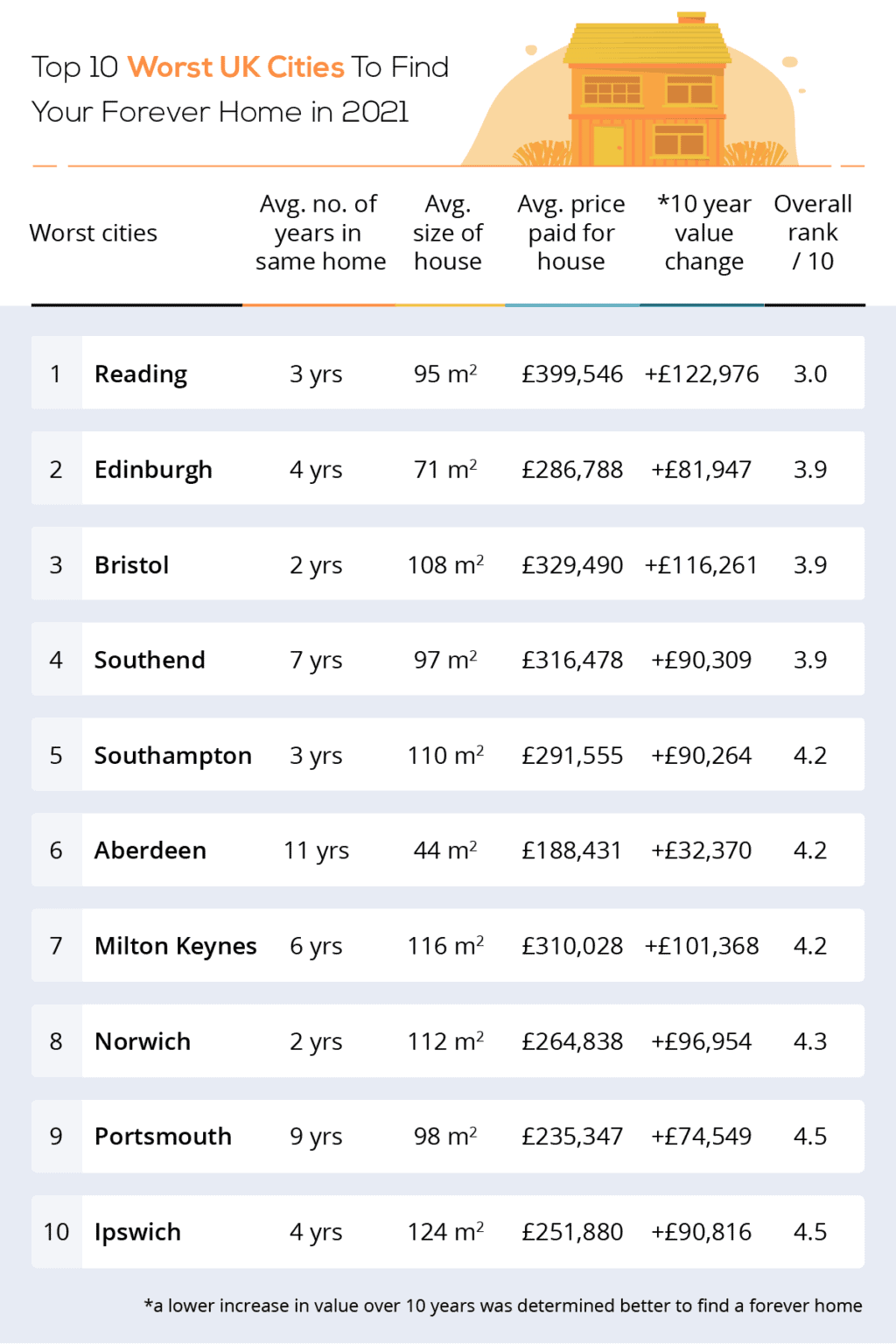Click the 'Worst UK Cities' orange title text
The height and width of the screenshot is (1344, 896).
236,67
